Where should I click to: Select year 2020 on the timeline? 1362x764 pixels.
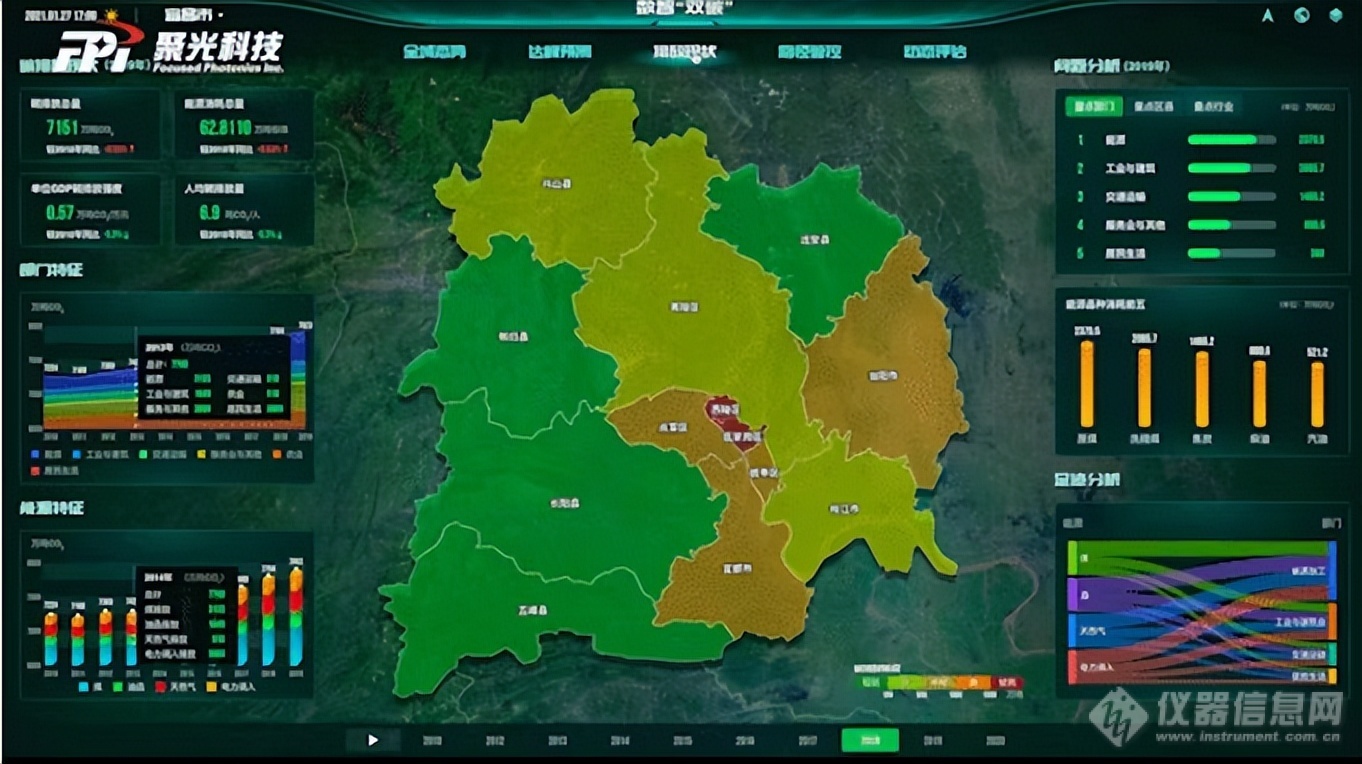[994, 741]
